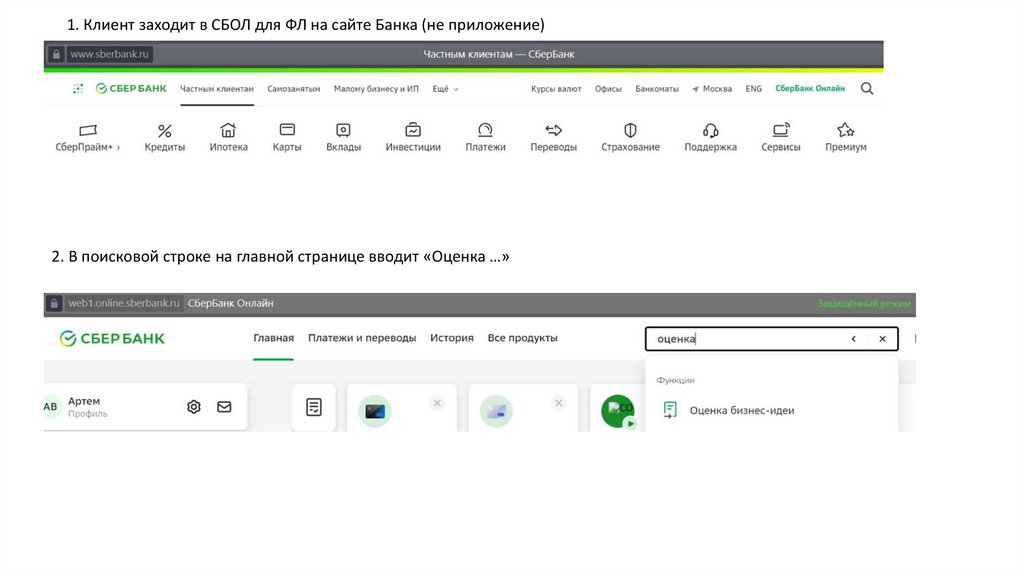Expand the Ещё dropdown menu
The width and height of the screenshot is (1024, 574).
click(445, 89)
